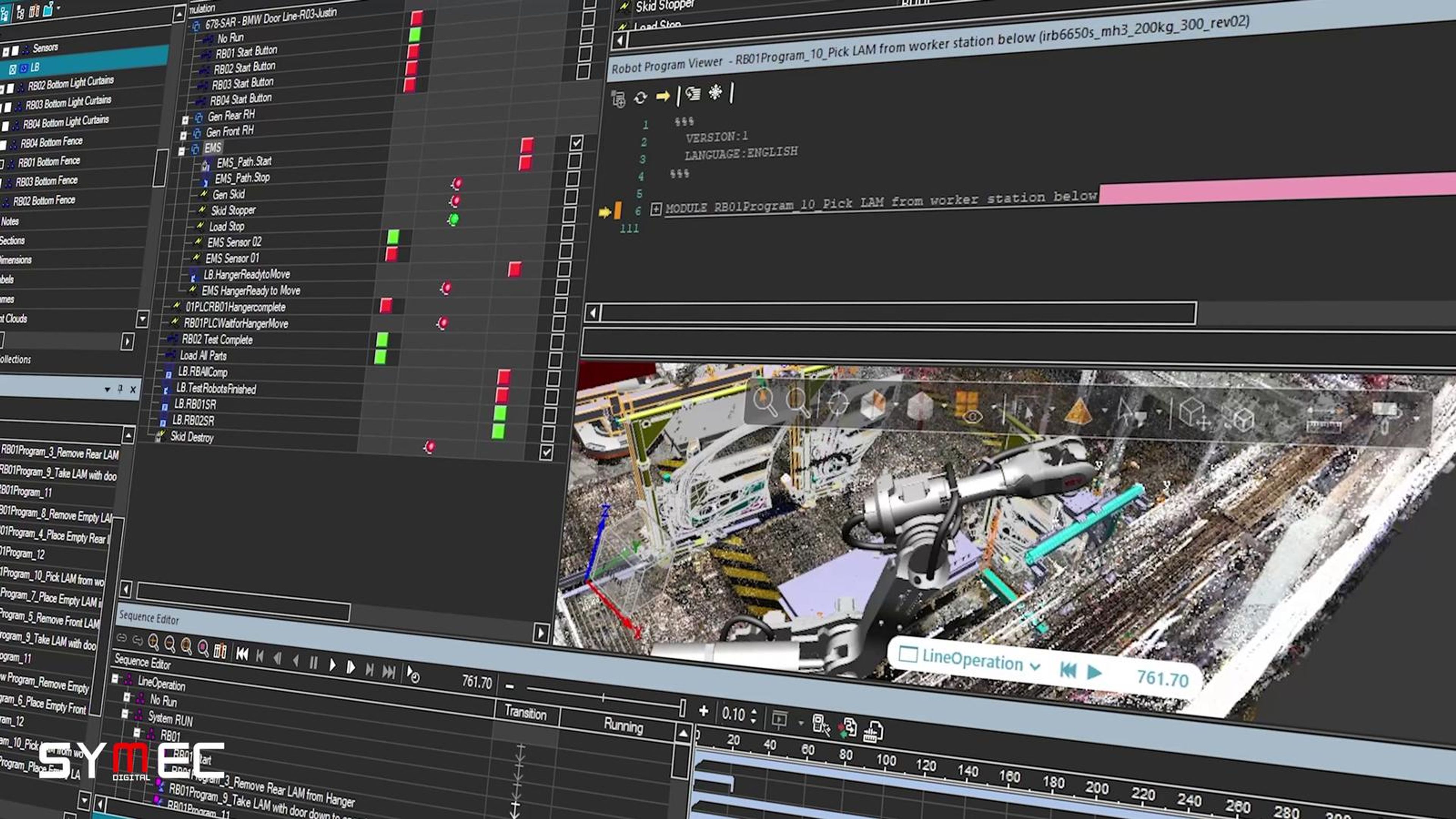Image resolution: width=1456 pixels, height=819 pixels.
Task: Increase the 0.10 time interval stepper
Action: pos(753,711)
